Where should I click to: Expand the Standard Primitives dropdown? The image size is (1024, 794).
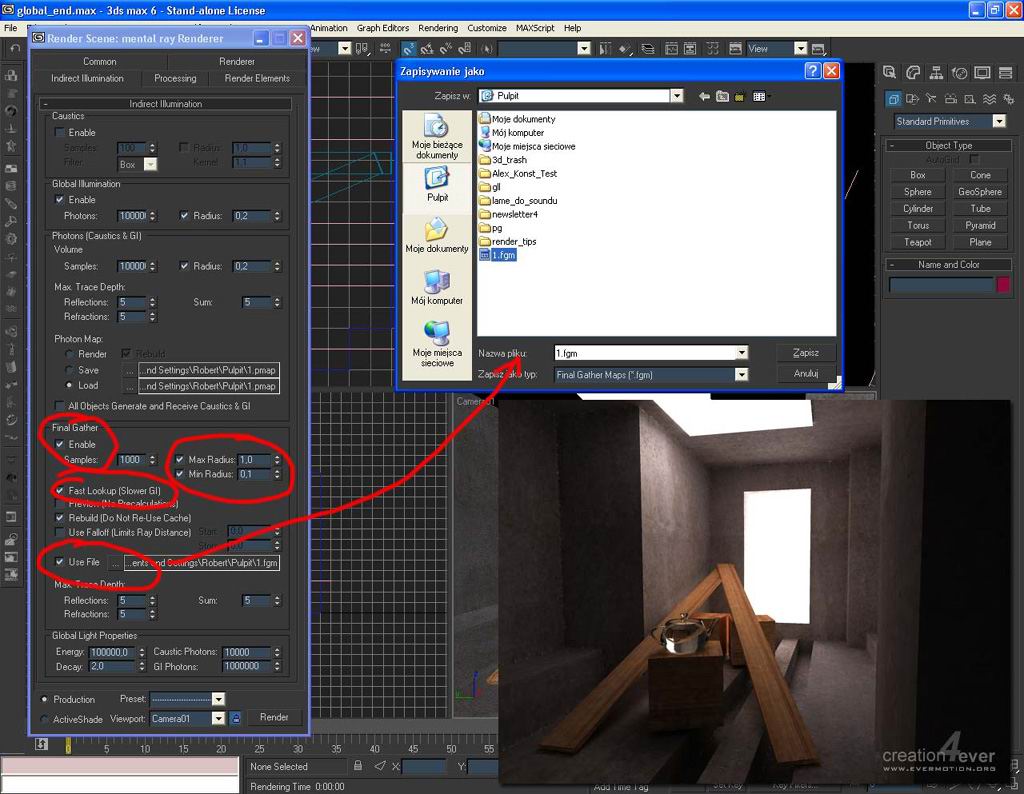(998, 121)
